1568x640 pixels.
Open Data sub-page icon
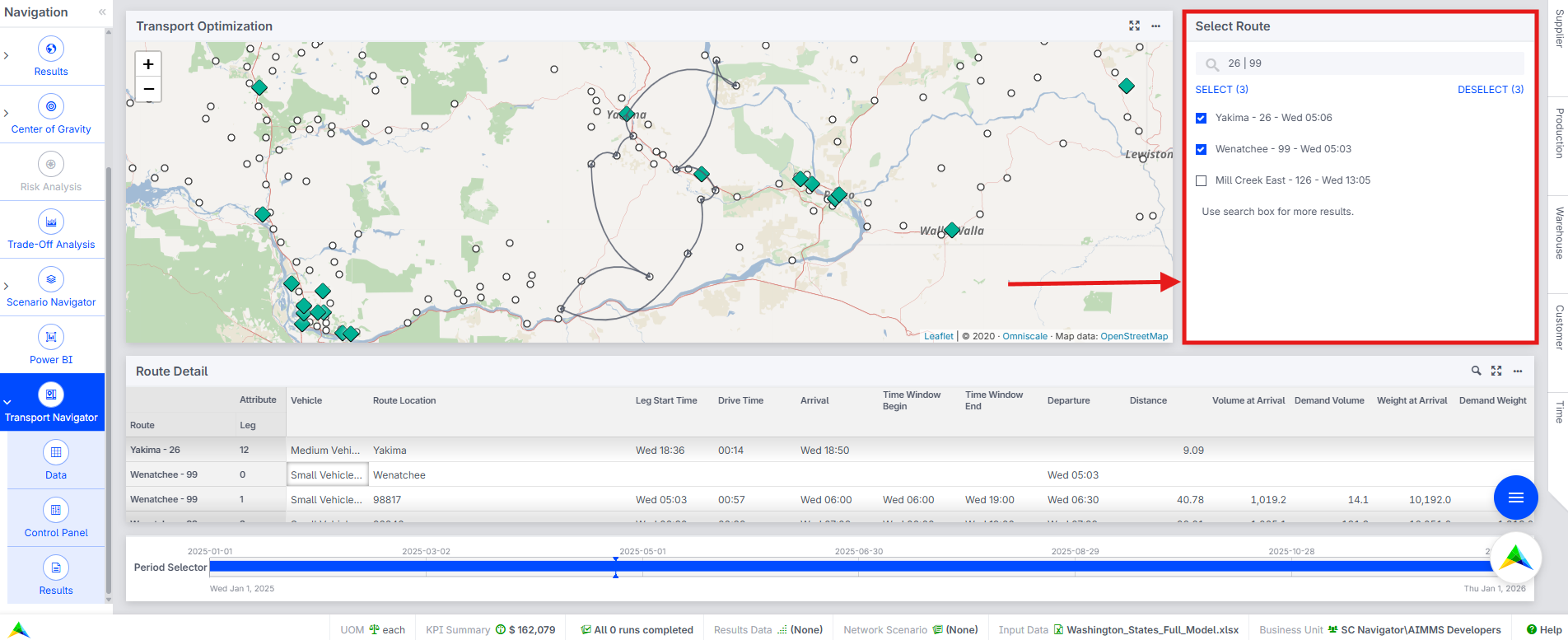pos(56,452)
